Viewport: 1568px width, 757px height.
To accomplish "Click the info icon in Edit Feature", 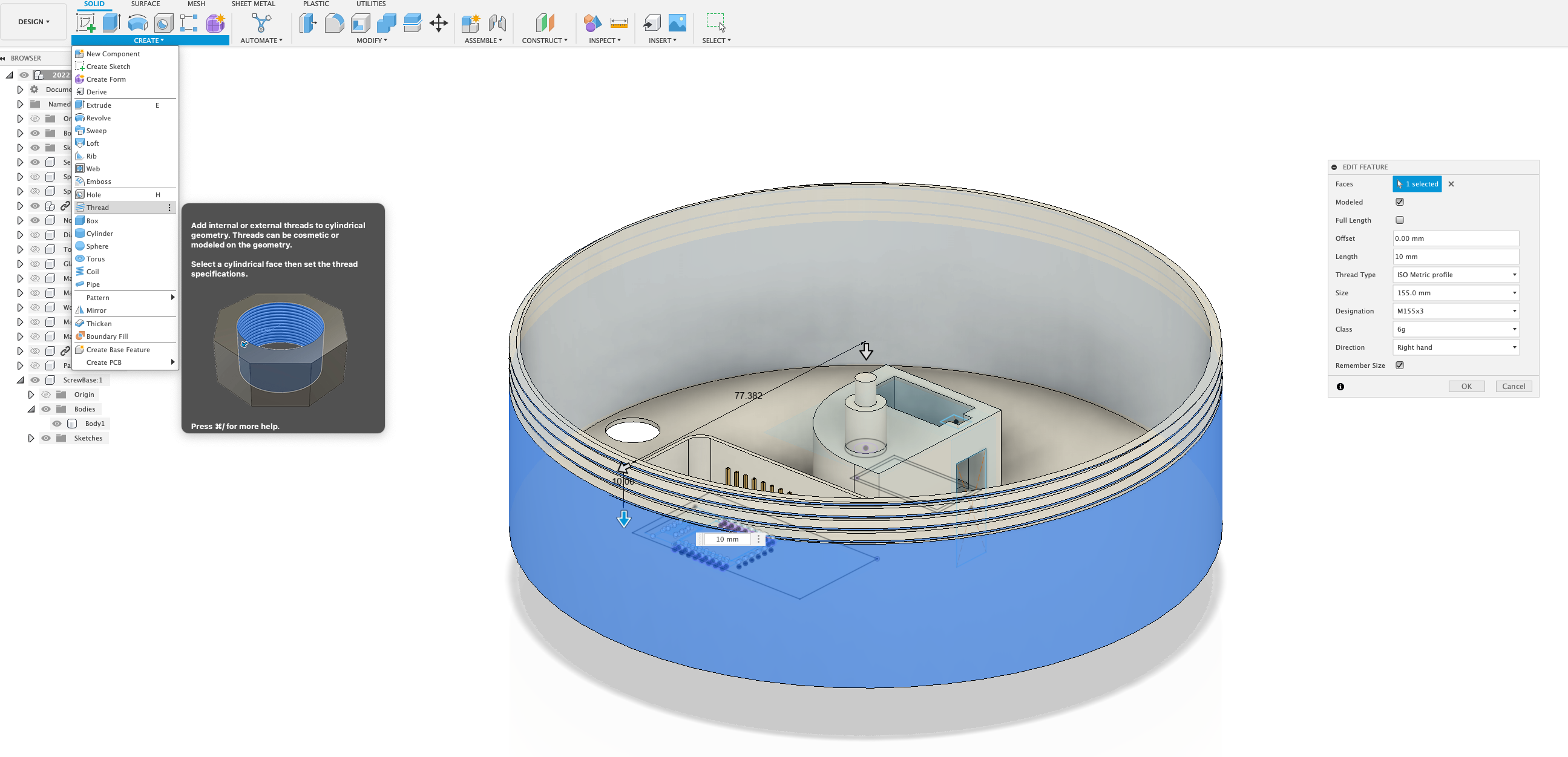I will 1340,387.
